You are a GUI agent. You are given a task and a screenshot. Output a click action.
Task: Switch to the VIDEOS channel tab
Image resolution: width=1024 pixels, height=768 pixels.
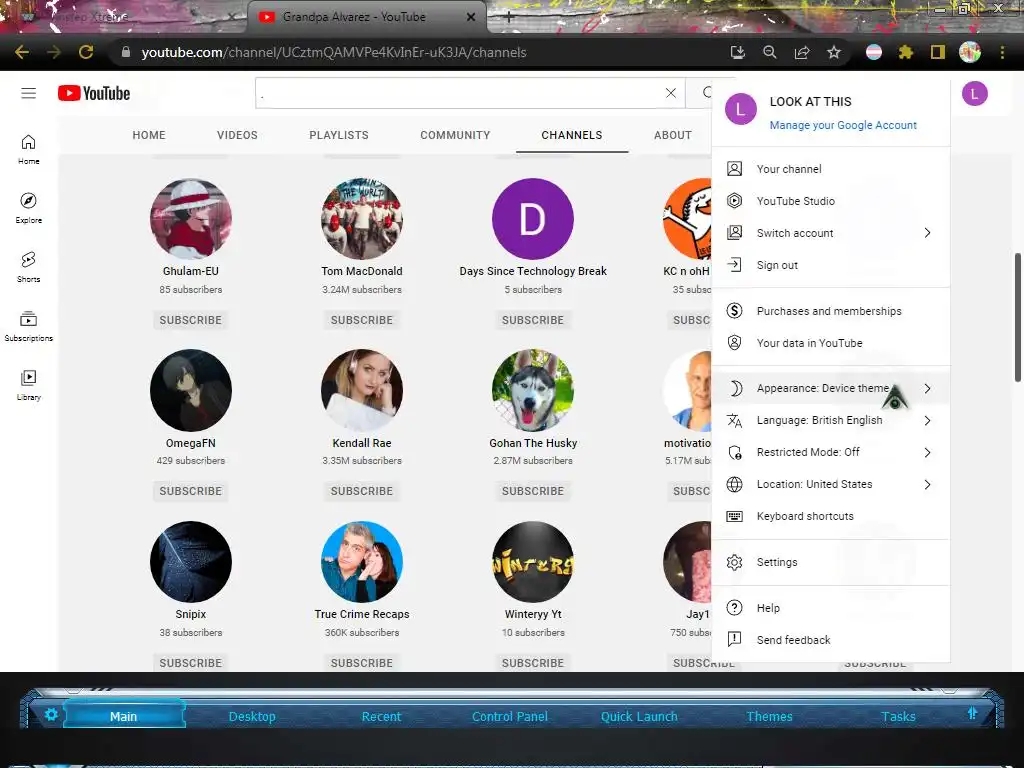(x=237, y=135)
